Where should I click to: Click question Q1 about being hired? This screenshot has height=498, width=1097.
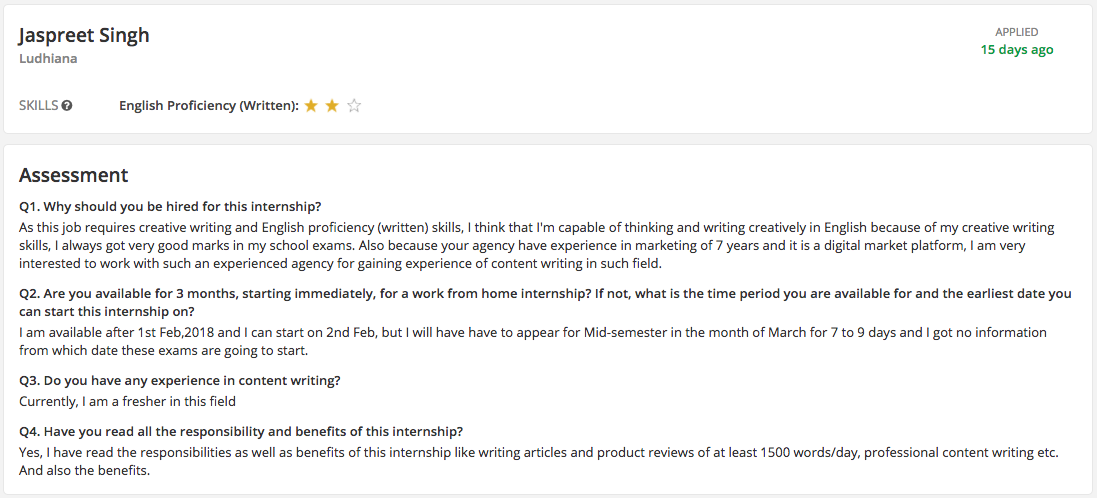[170, 207]
